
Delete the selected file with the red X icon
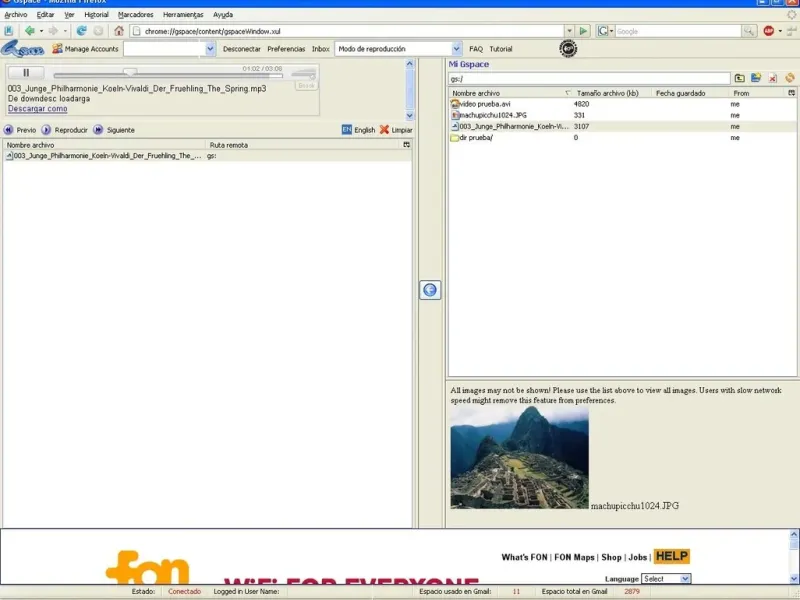point(773,78)
